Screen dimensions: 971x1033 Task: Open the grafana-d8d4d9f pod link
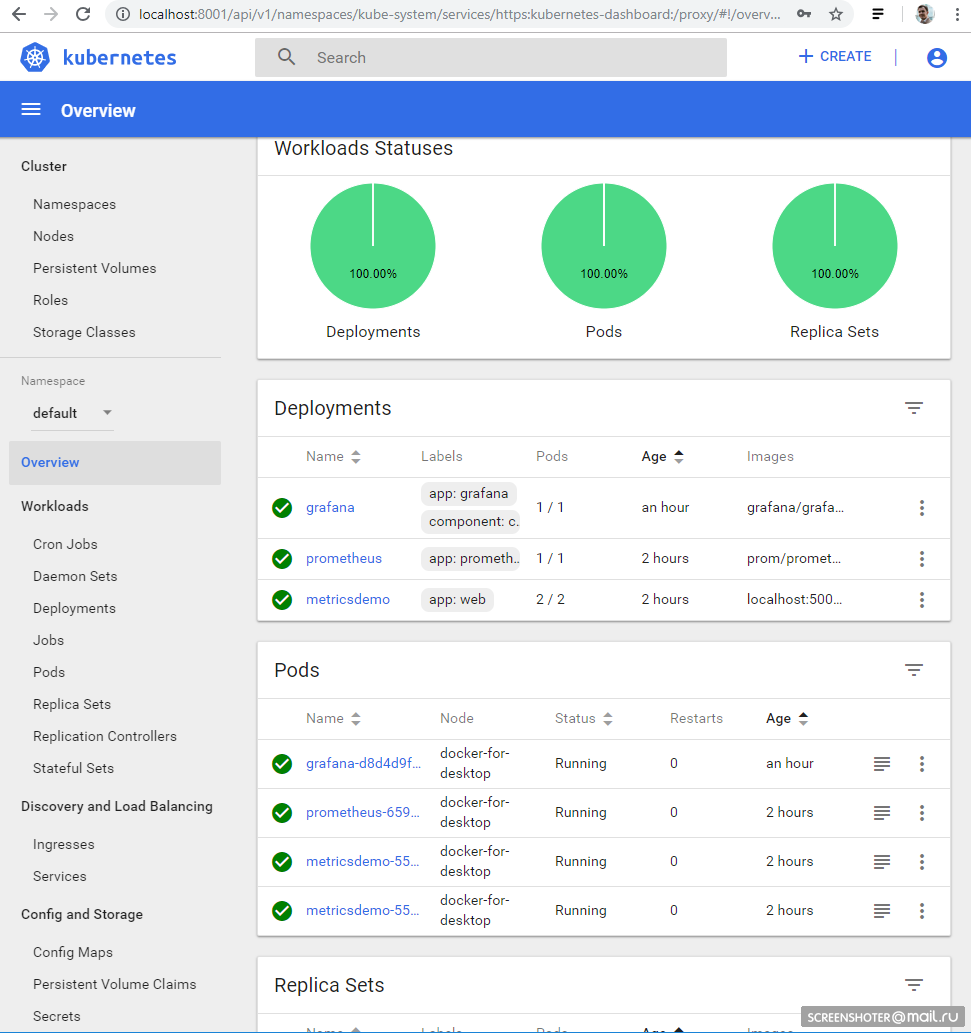(x=363, y=764)
